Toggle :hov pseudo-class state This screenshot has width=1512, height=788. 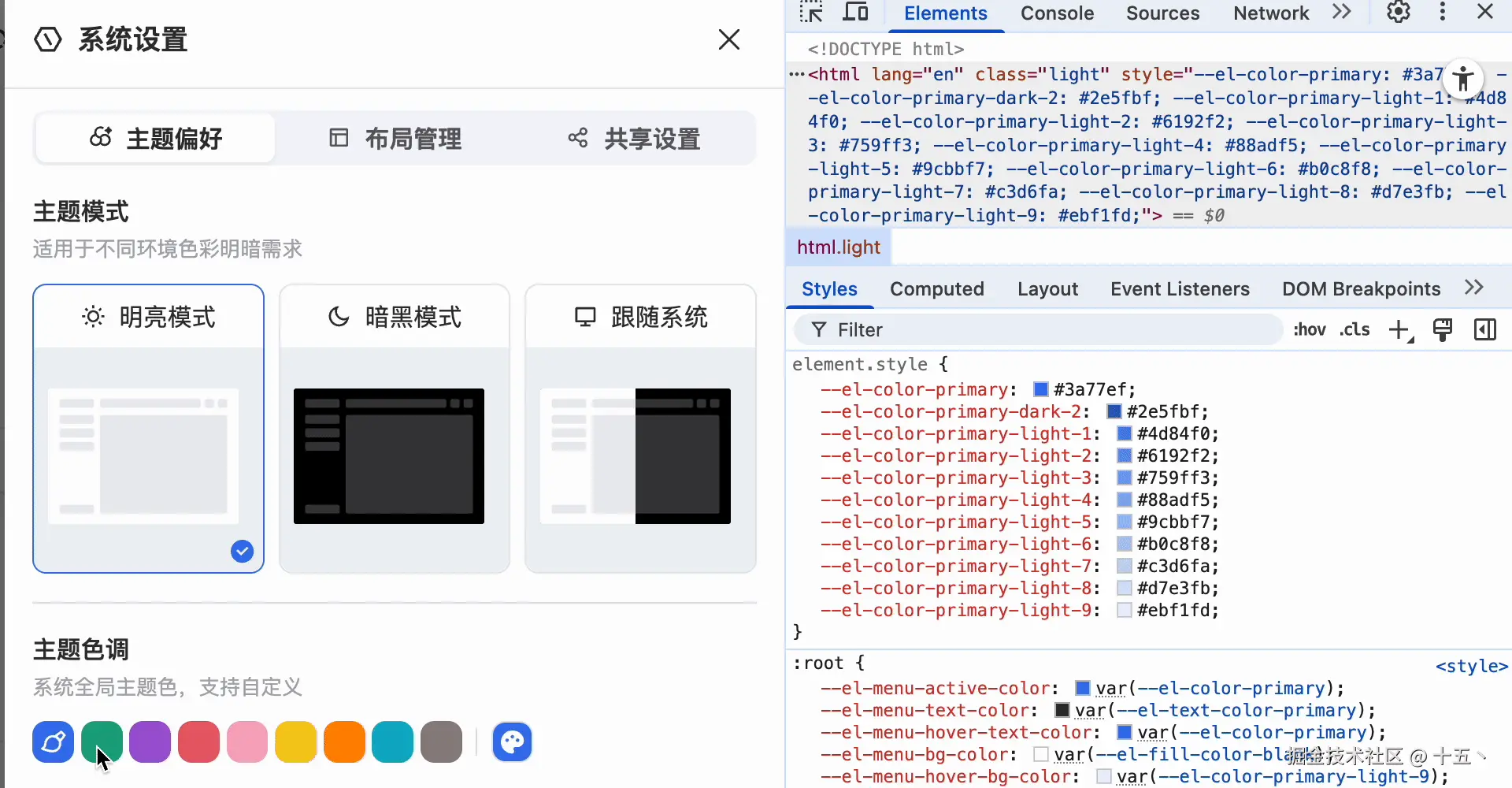click(x=1310, y=329)
